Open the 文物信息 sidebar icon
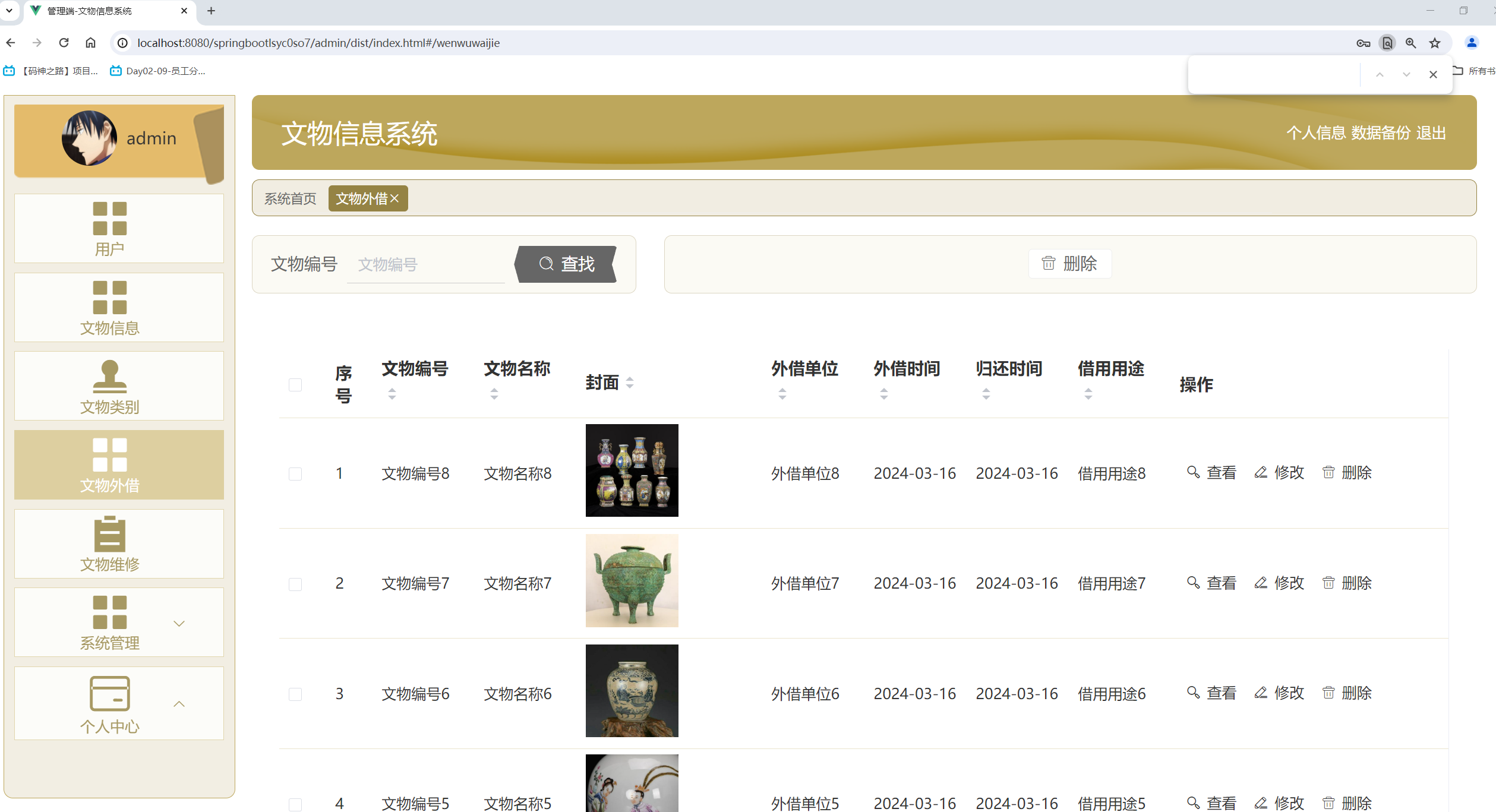The width and height of the screenshot is (1496, 812). tap(110, 298)
